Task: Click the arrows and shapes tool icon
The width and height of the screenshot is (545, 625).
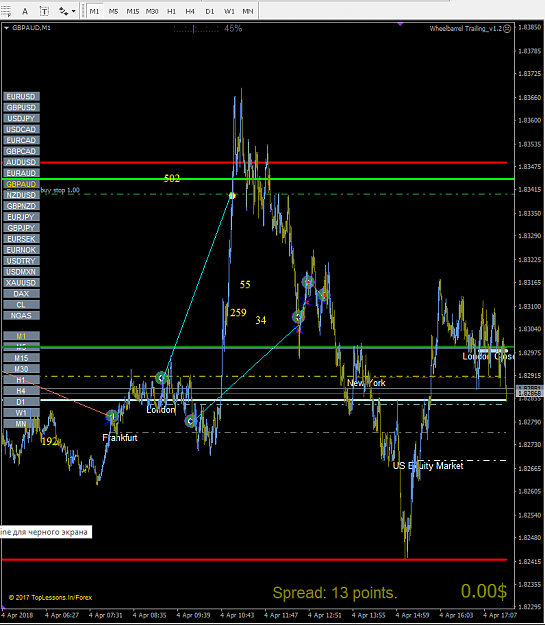Action: point(63,11)
